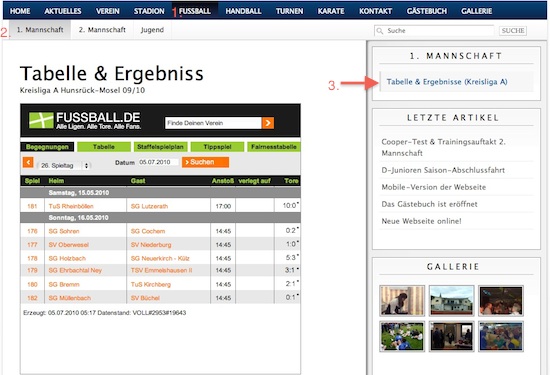The image size is (550, 375).
Task: Open the Tabelle tab in the widget
Action: tap(104, 147)
